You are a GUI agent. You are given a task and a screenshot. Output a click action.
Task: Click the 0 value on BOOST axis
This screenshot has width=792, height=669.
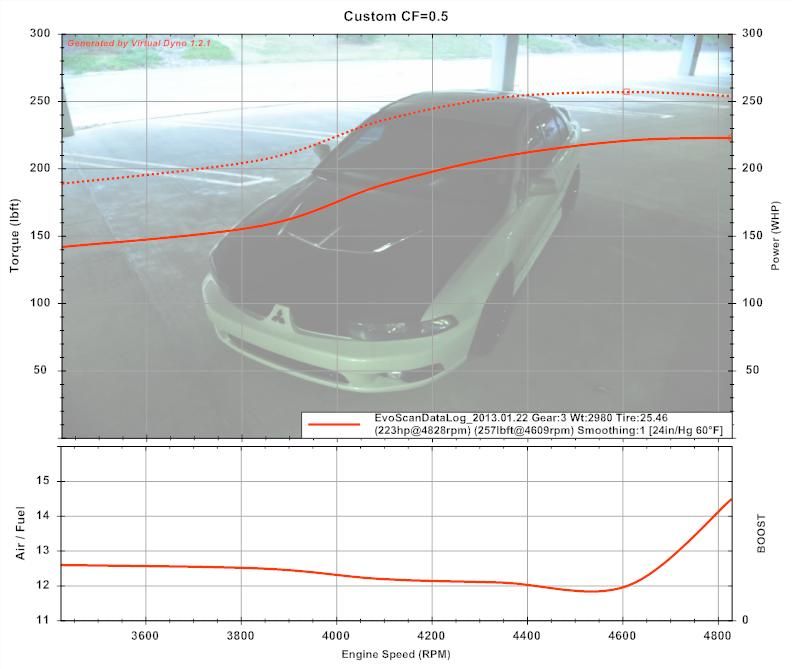click(745, 620)
